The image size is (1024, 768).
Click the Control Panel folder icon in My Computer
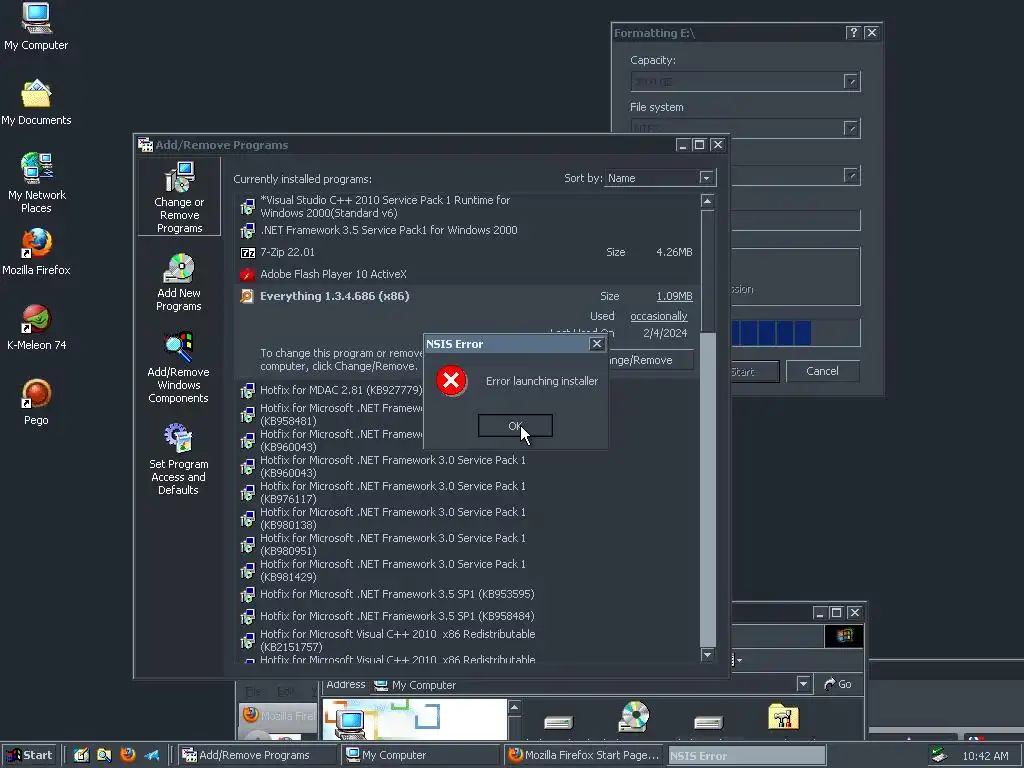[x=784, y=716]
